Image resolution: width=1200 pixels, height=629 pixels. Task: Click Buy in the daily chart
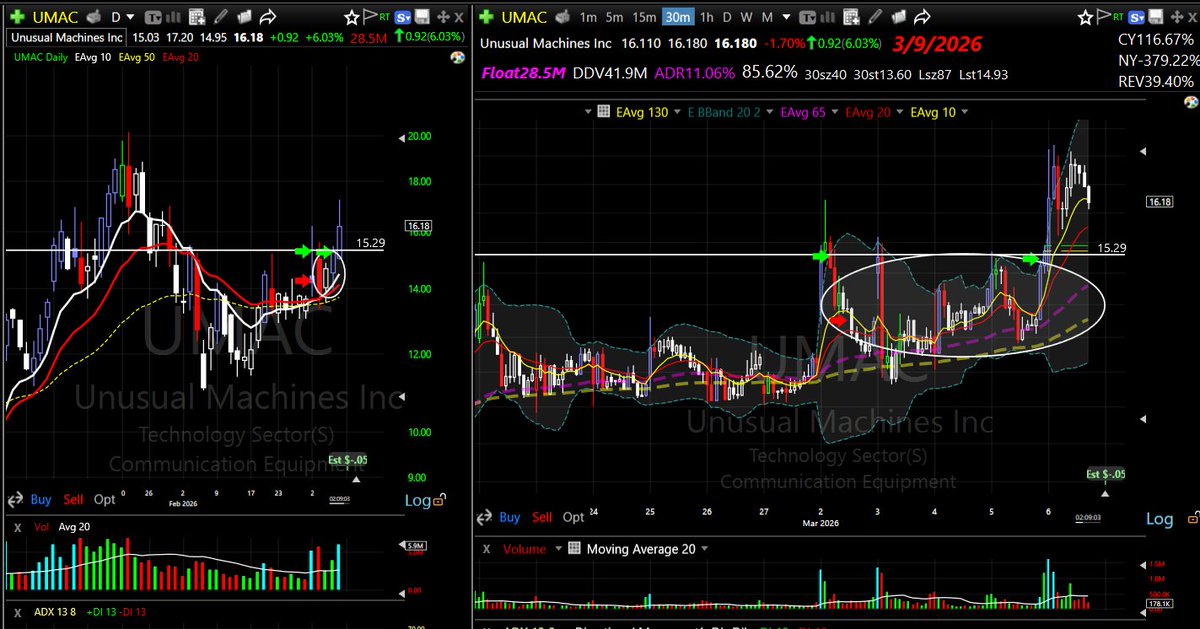pos(41,499)
